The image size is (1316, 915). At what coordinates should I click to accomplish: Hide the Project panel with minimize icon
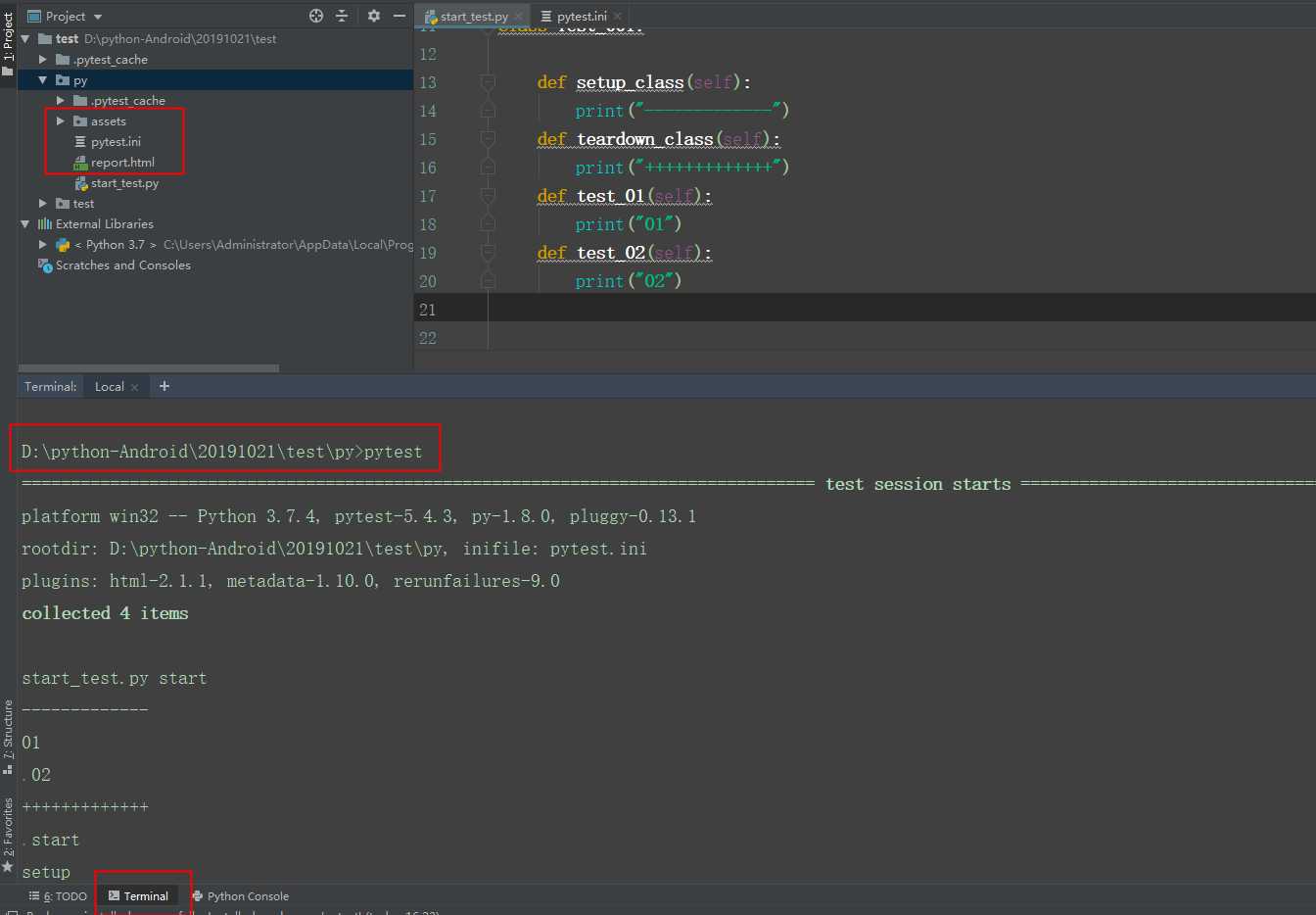(399, 16)
